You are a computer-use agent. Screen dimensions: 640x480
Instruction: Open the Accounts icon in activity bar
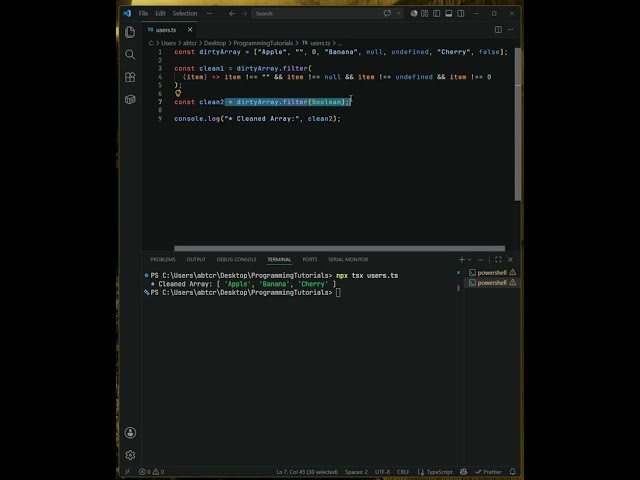pos(130,433)
